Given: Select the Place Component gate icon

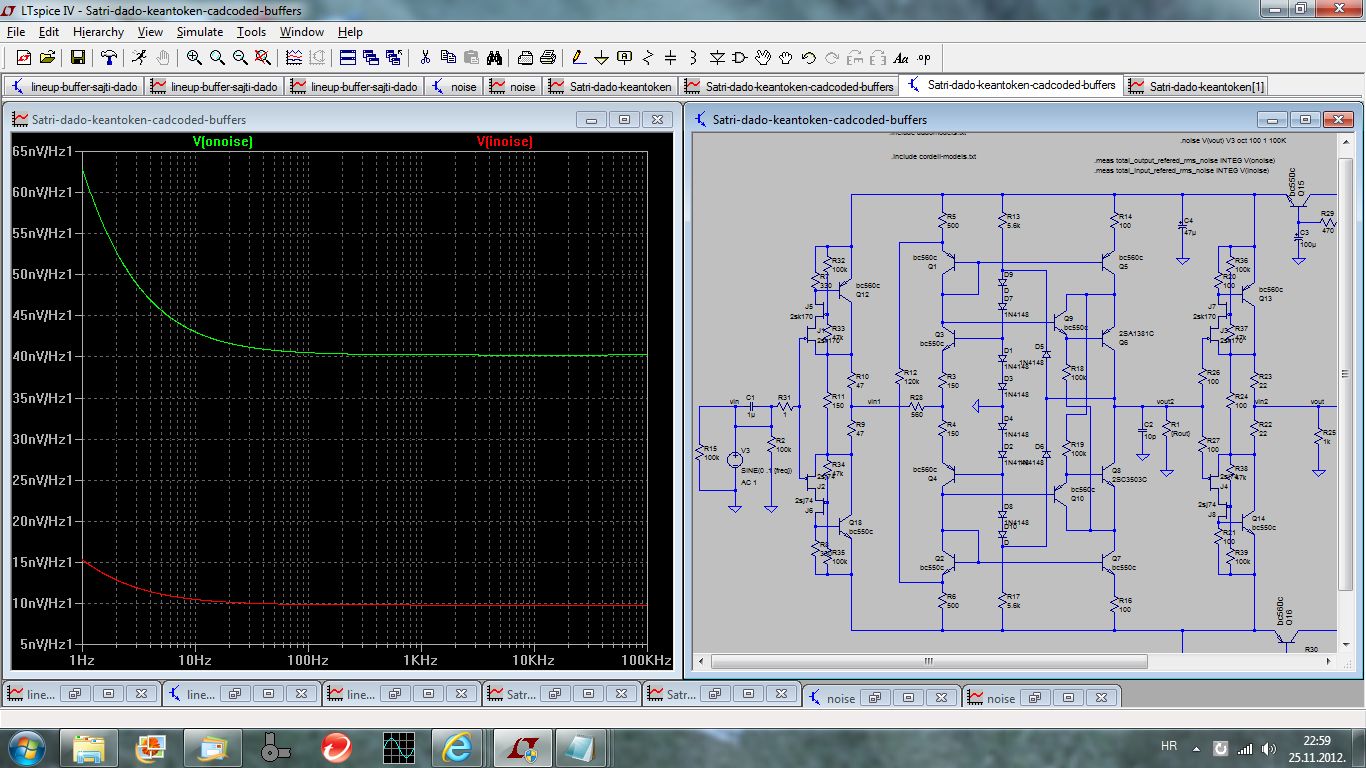Looking at the screenshot, I should point(740,57).
